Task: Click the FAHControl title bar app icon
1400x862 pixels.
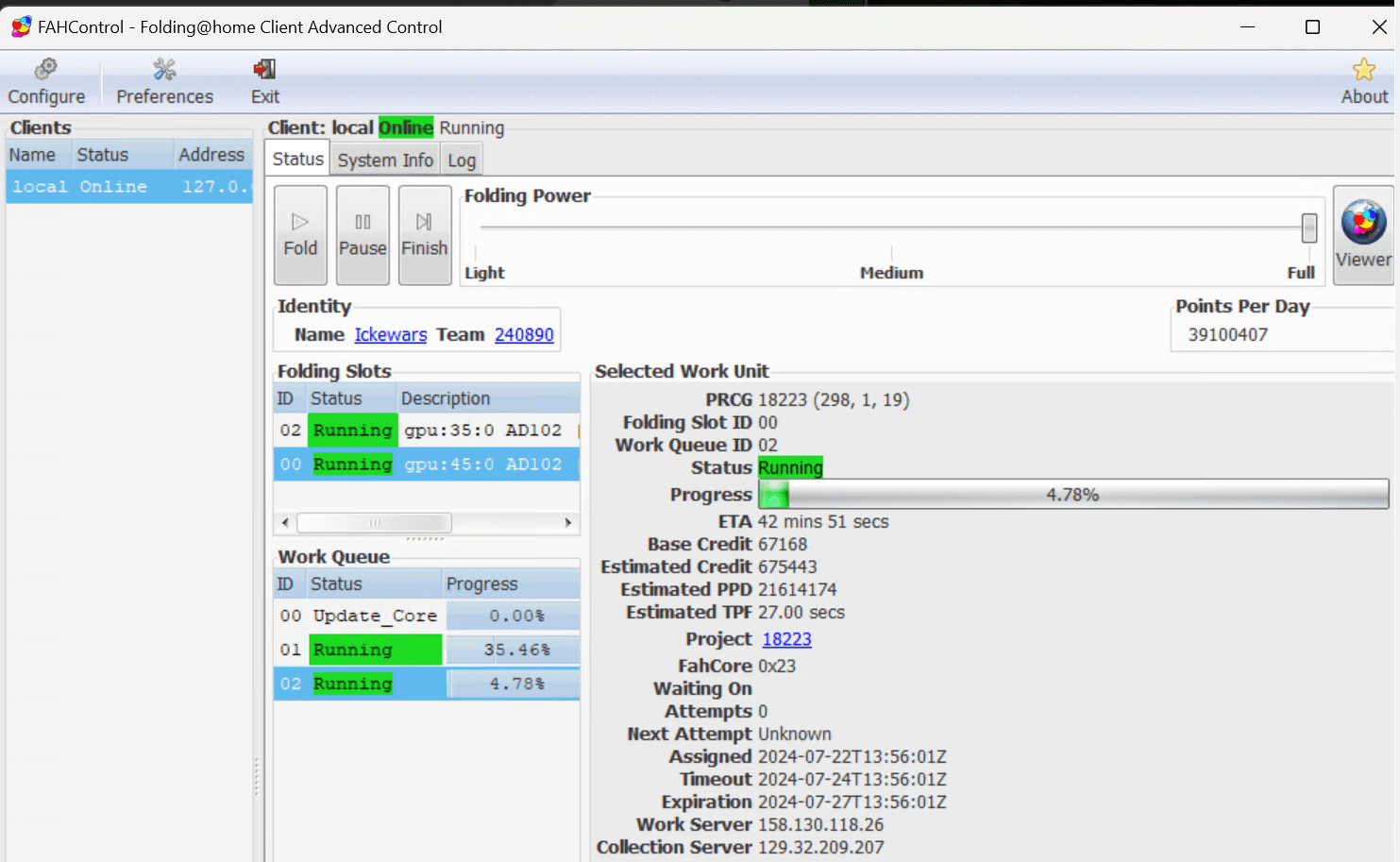Action: pyautogui.click(x=21, y=26)
